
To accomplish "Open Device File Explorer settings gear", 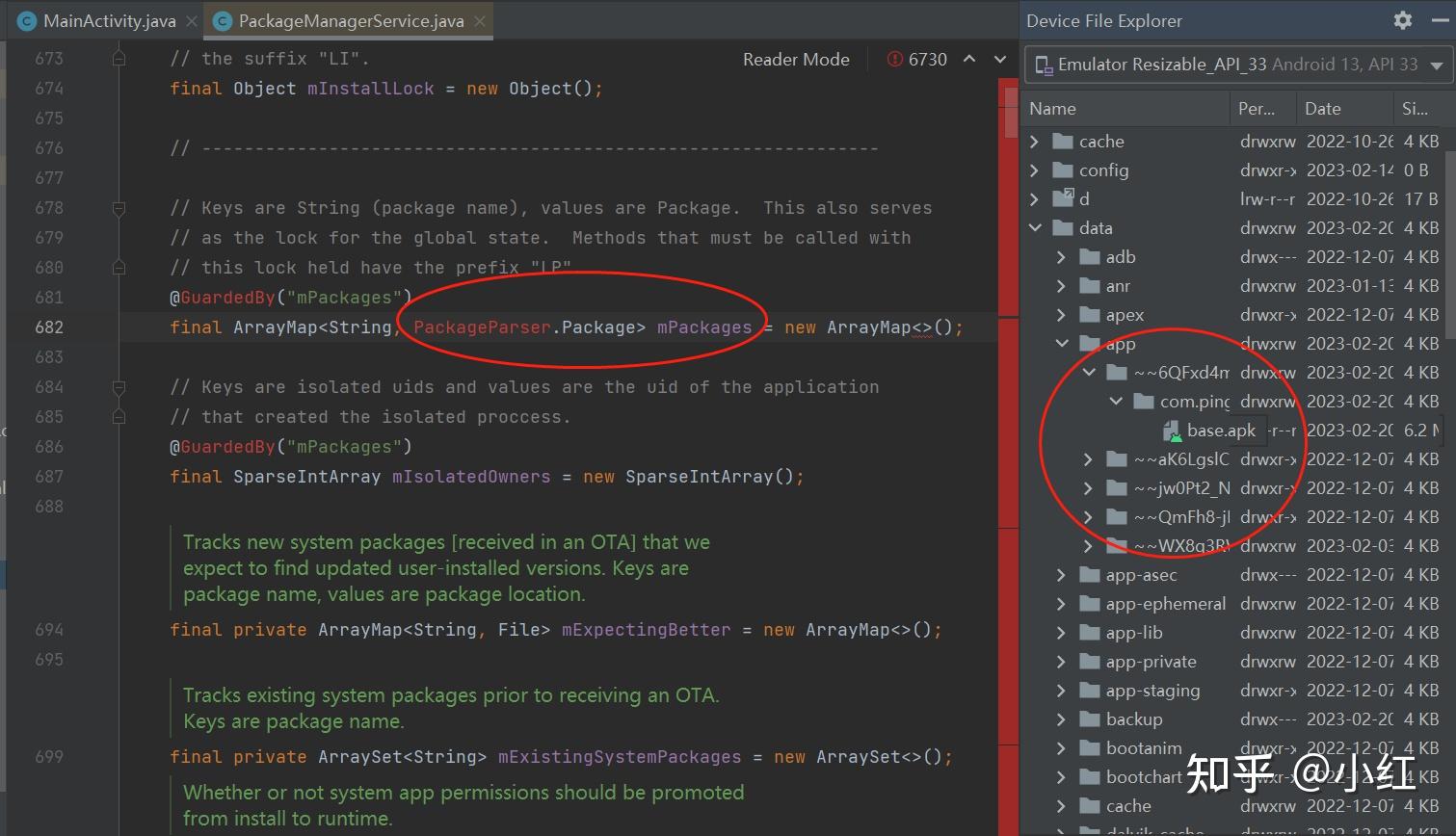I will 1402,20.
